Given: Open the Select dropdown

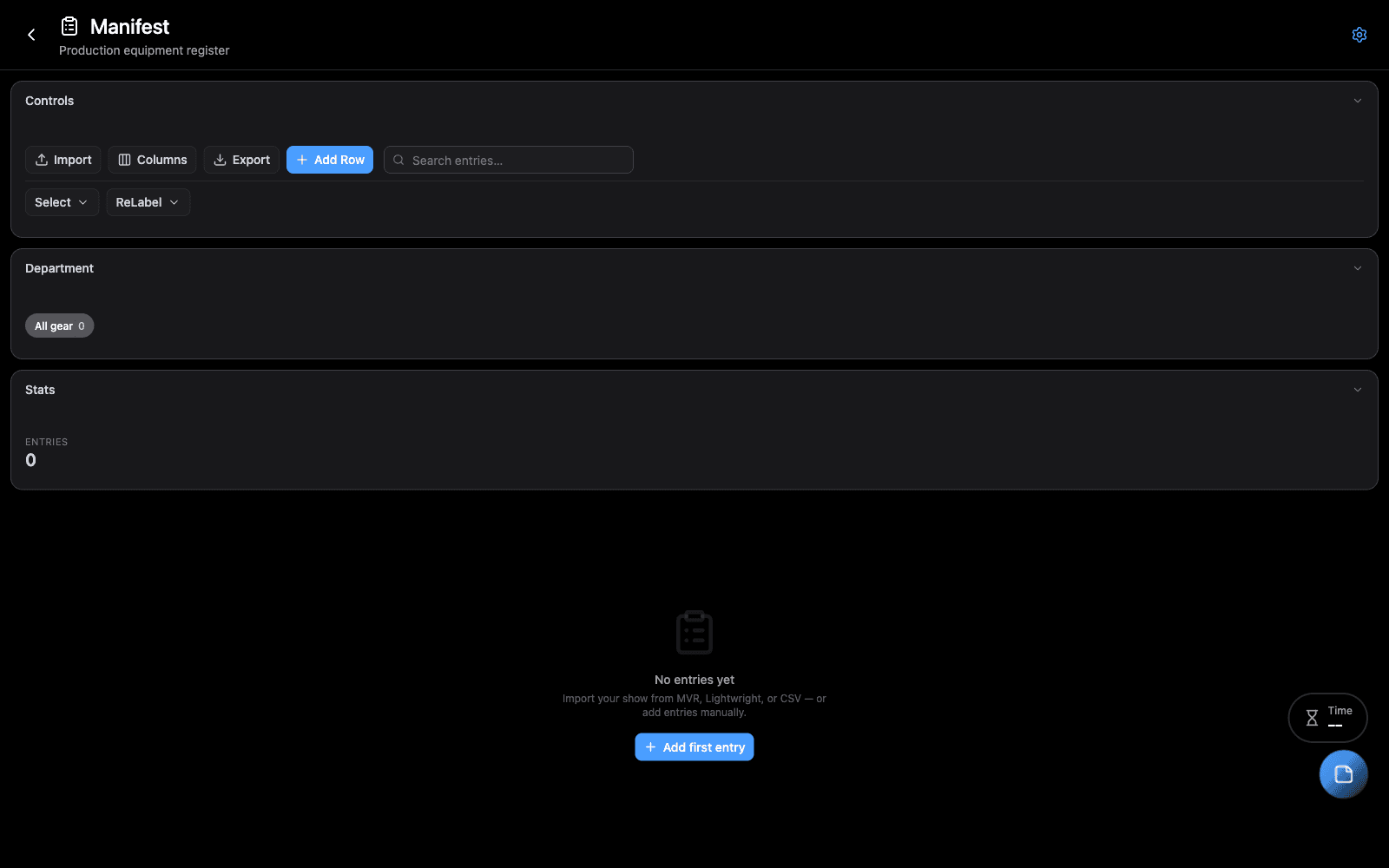Looking at the screenshot, I should coord(62,202).
